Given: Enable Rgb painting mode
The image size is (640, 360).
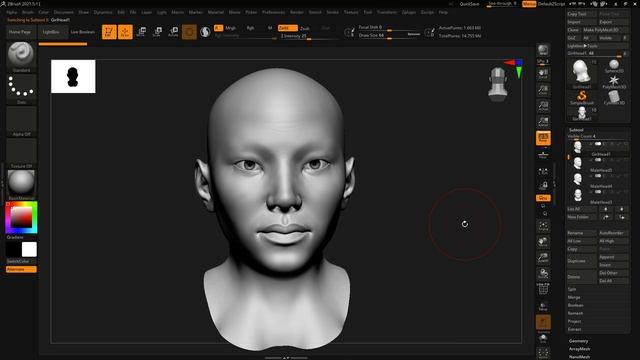Looking at the screenshot, I should pyautogui.click(x=251, y=28).
